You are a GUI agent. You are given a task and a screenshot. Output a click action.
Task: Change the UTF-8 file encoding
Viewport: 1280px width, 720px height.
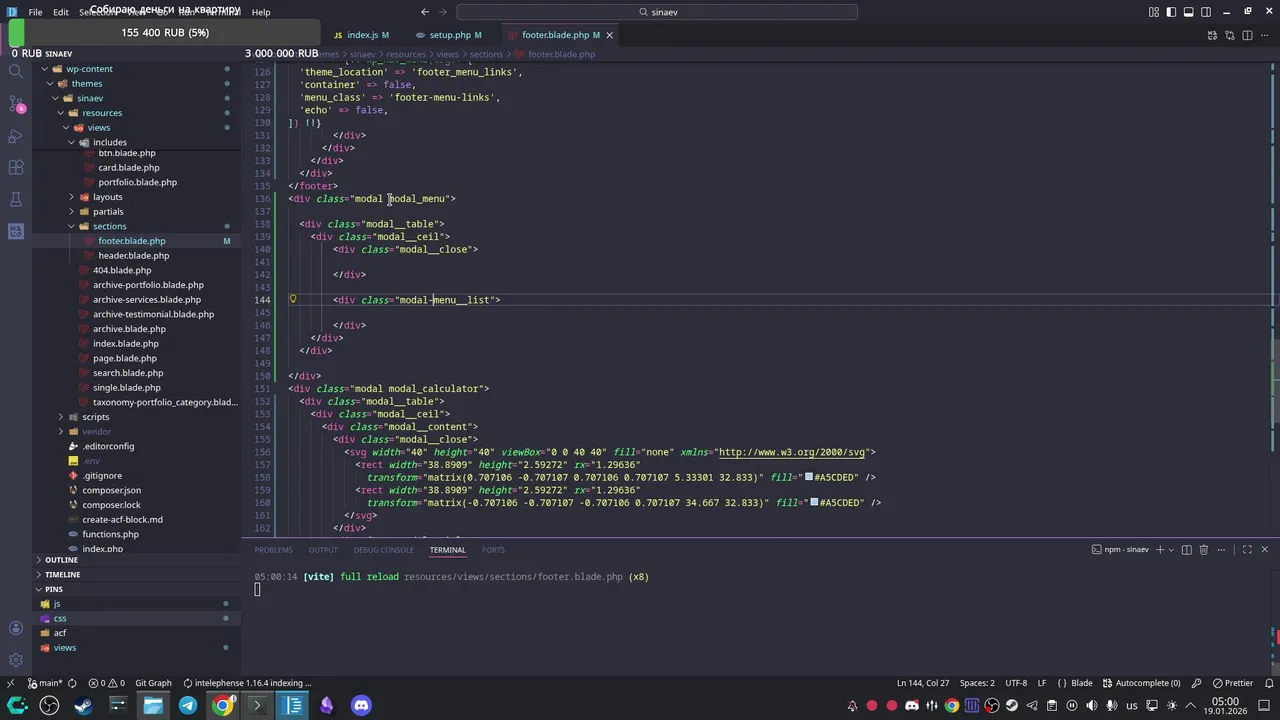pos(1016,683)
